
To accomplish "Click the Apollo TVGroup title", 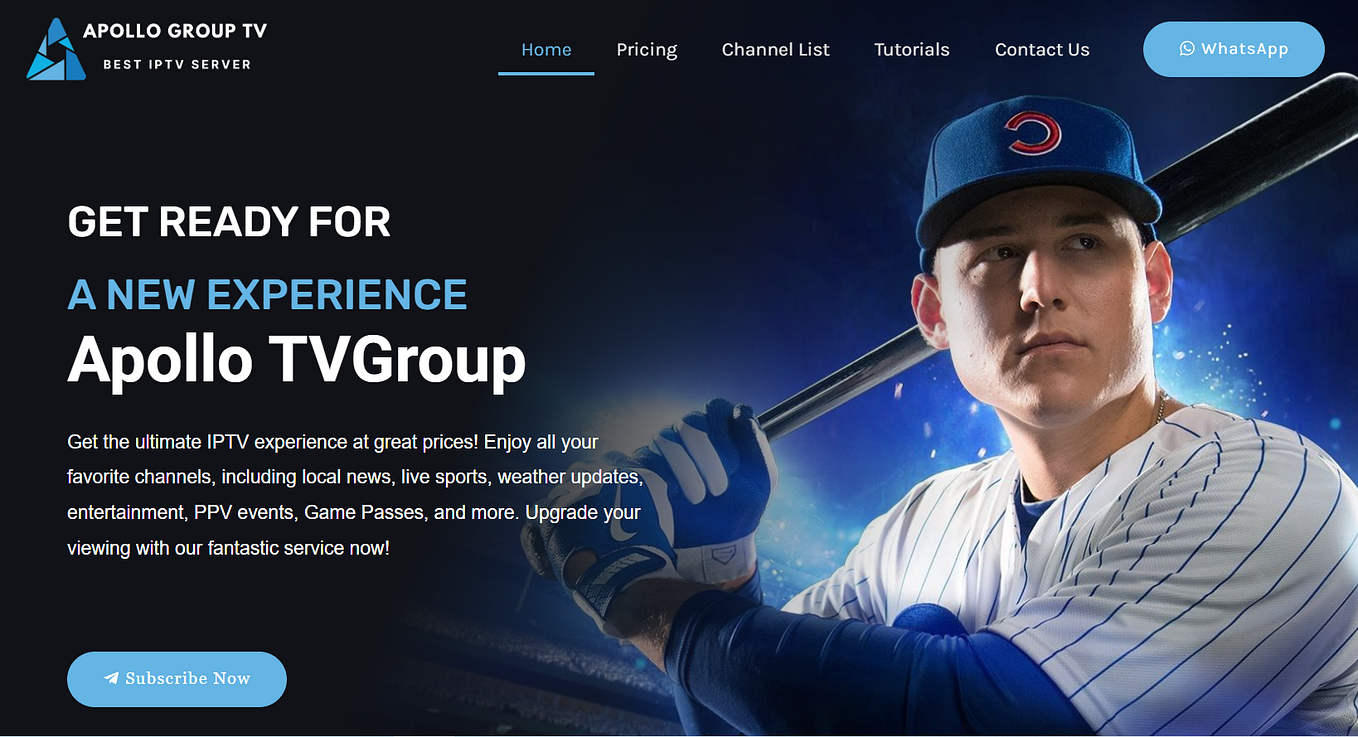I will click(296, 359).
